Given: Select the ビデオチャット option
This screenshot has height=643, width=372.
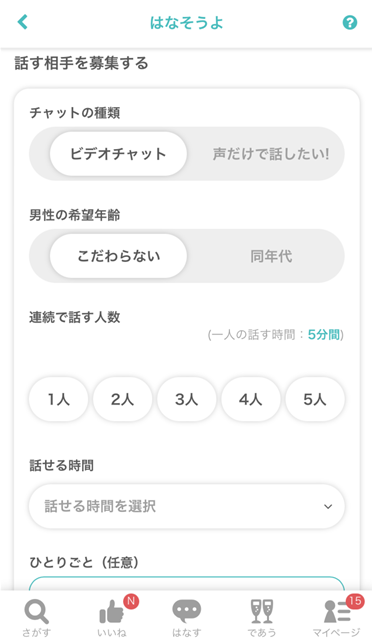Looking at the screenshot, I should coord(118,154).
